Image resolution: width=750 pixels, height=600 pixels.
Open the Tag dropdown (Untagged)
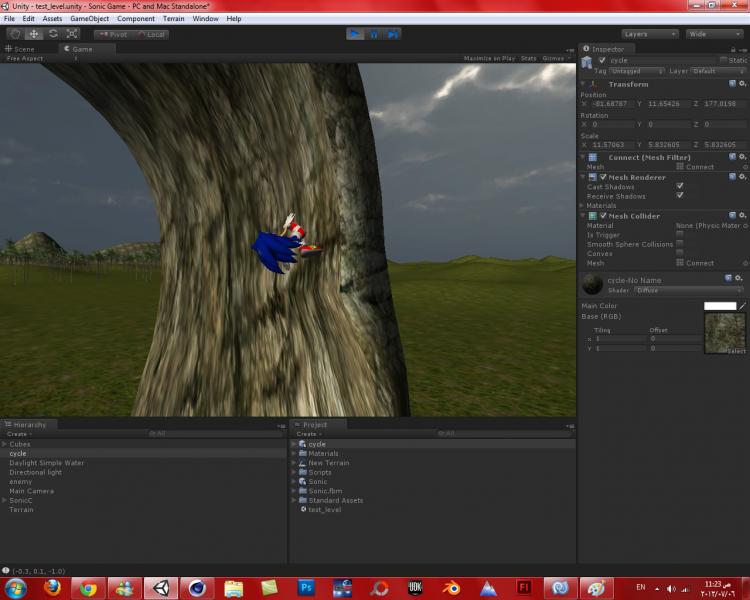point(637,71)
